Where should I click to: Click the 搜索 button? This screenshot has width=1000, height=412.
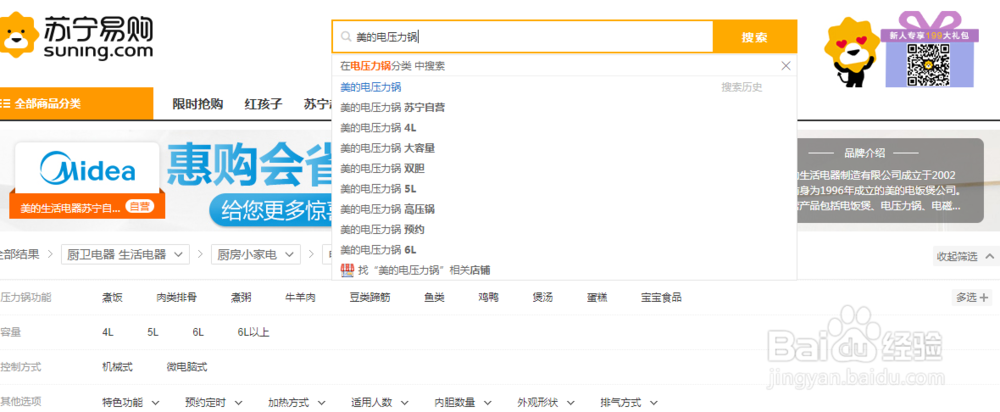pos(754,37)
